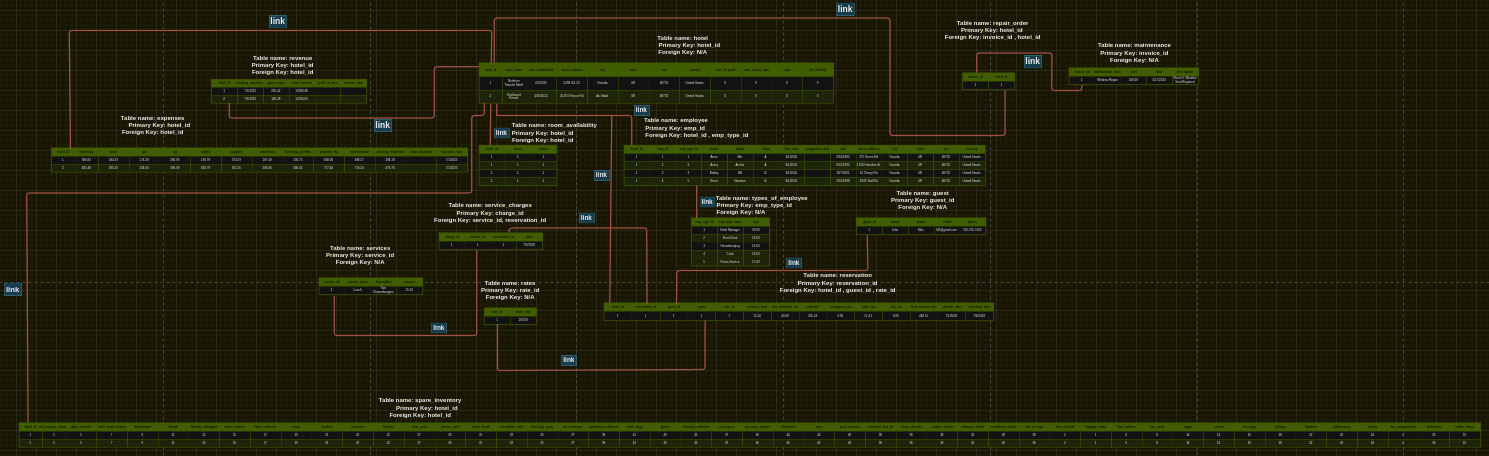Select the reservation table header row

tap(798, 307)
